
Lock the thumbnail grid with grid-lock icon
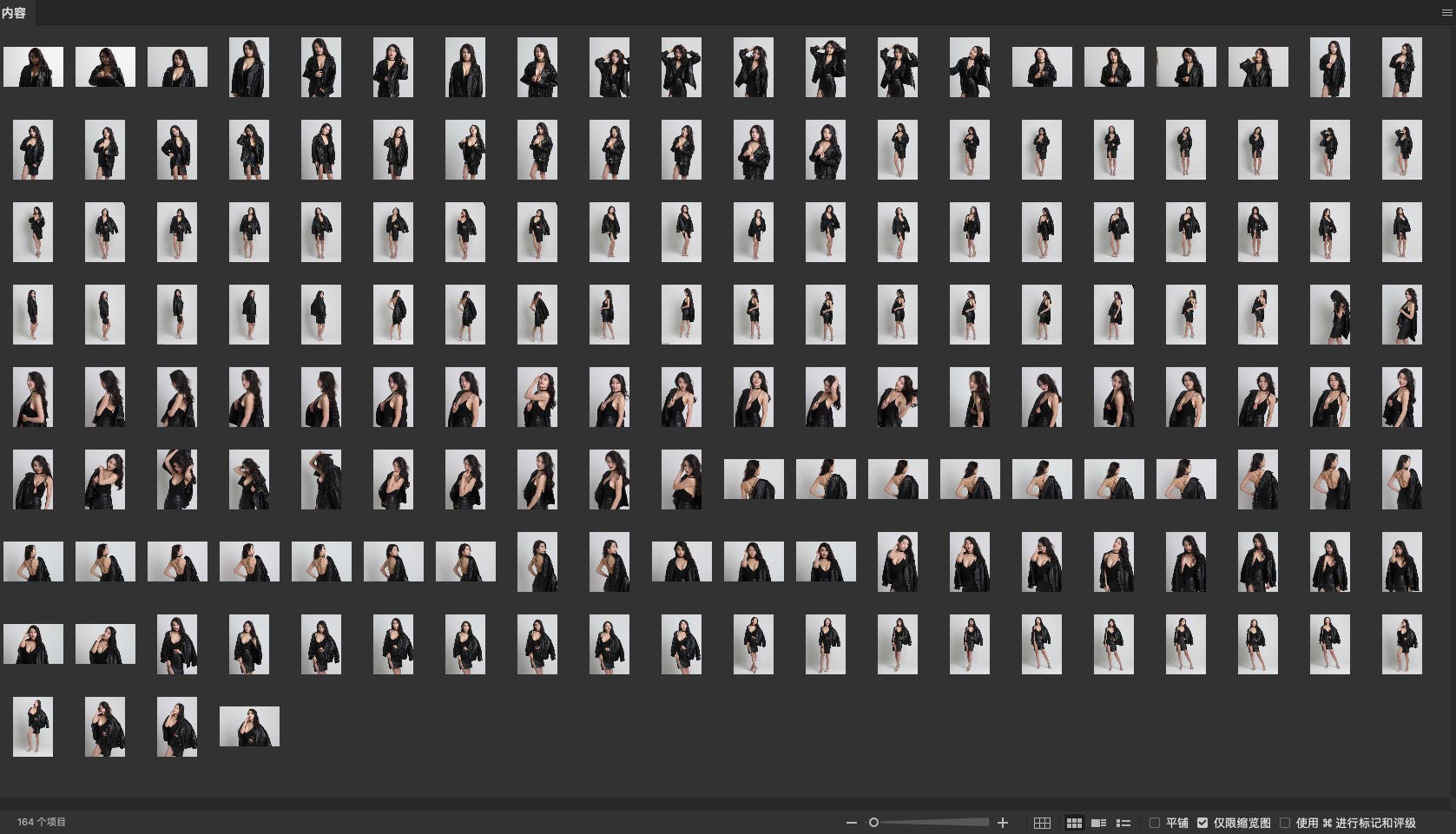pos(1042,823)
